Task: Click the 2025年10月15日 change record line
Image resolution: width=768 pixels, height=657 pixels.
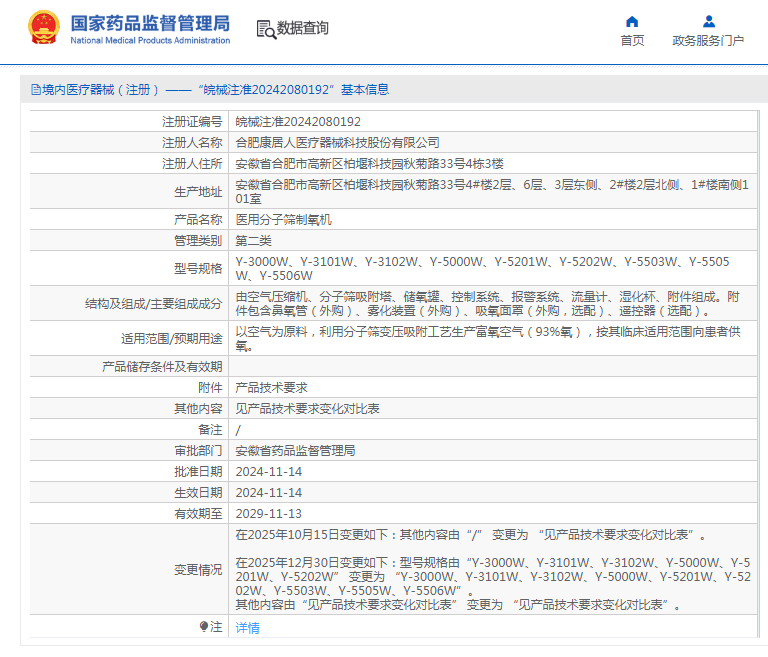Action: point(471,535)
